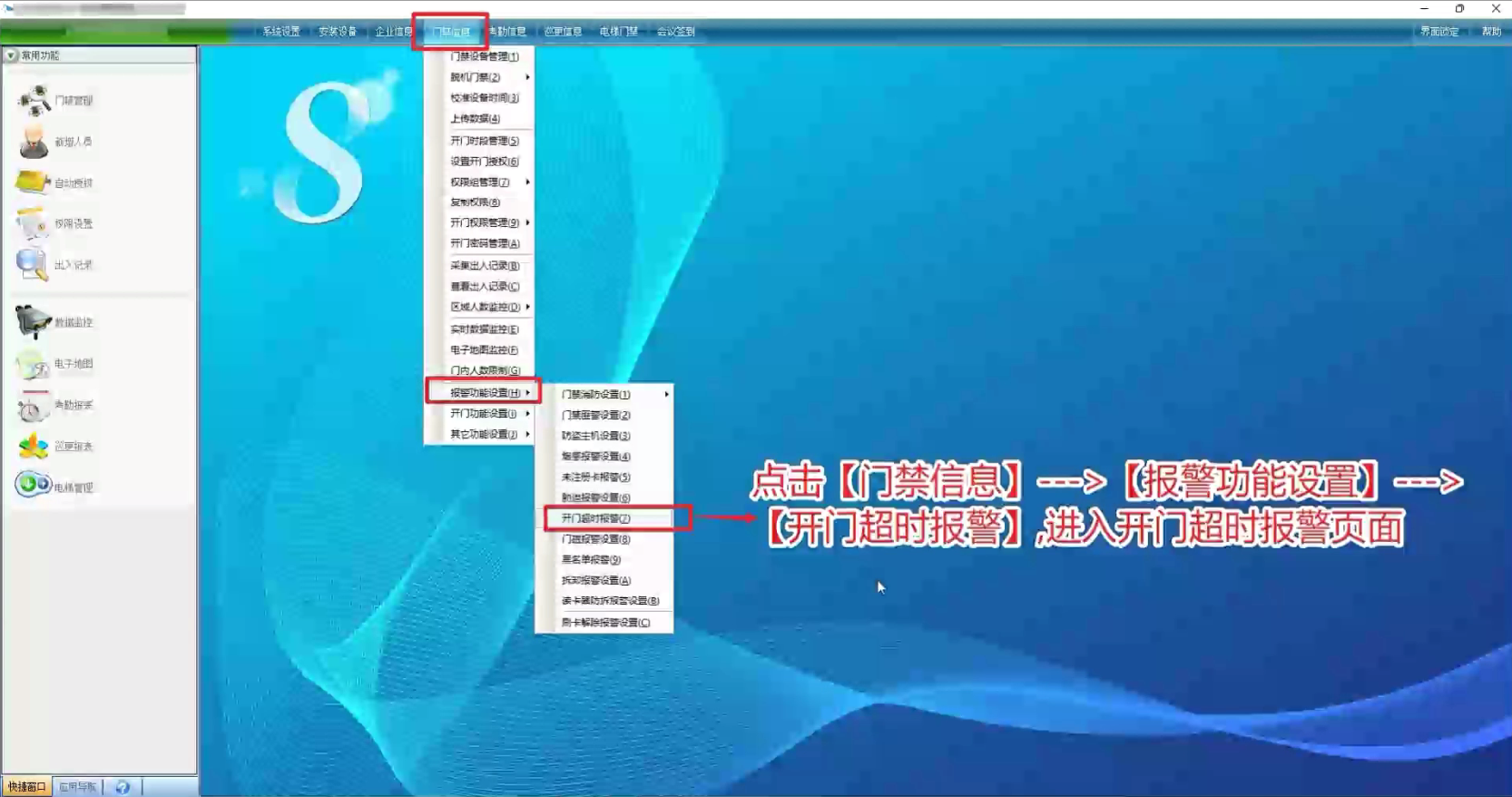The image size is (1512, 797).
Task: Click the 界面锁定 button
Action: coord(1438,32)
